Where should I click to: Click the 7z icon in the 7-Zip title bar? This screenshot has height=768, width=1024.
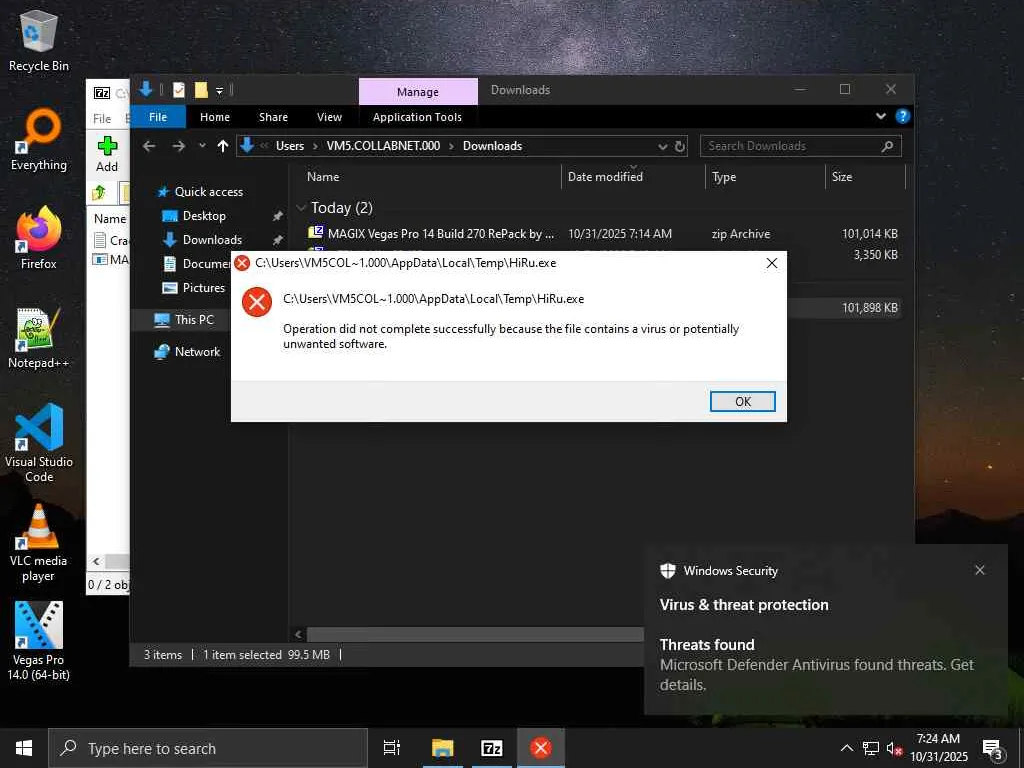click(102, 93)
